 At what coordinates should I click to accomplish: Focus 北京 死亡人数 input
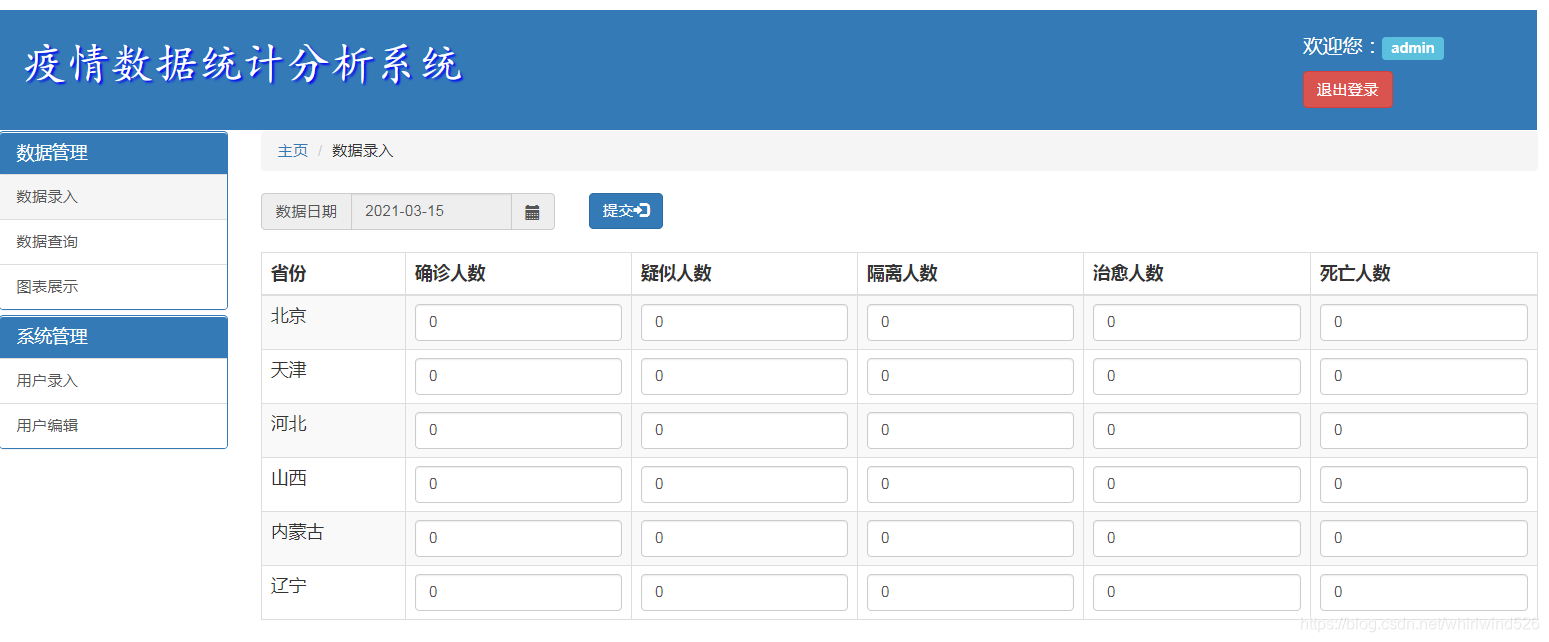click(x=1424, y=323)
